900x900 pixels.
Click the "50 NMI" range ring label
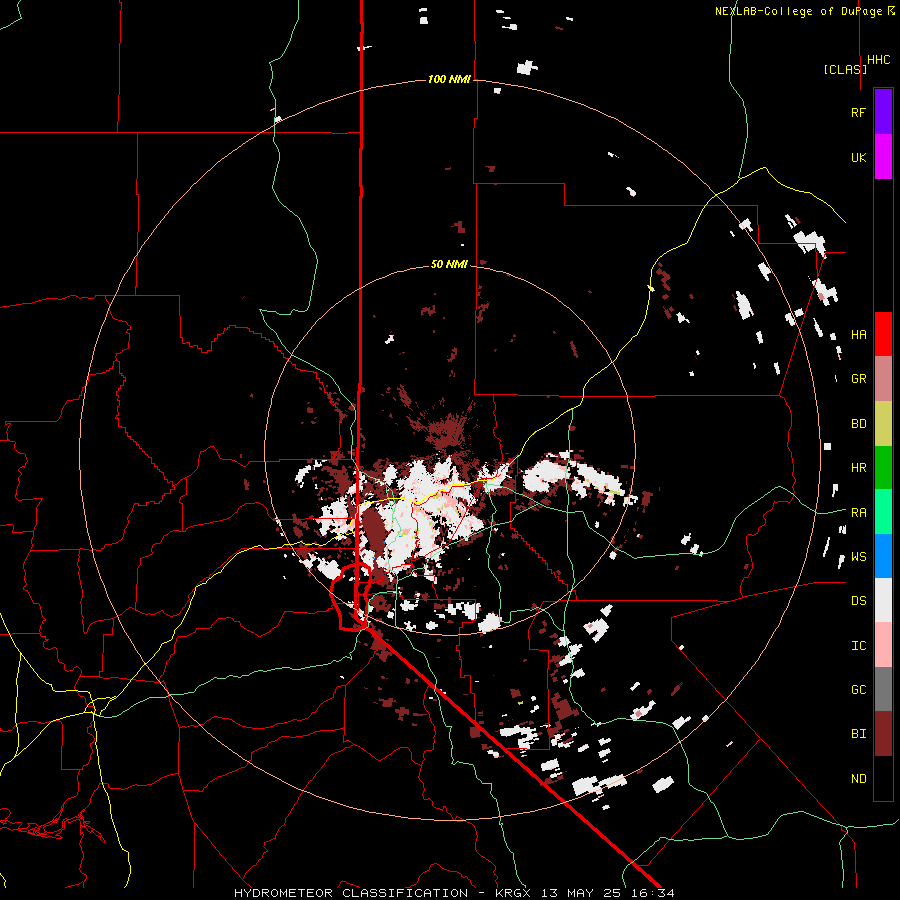(449, 264)
